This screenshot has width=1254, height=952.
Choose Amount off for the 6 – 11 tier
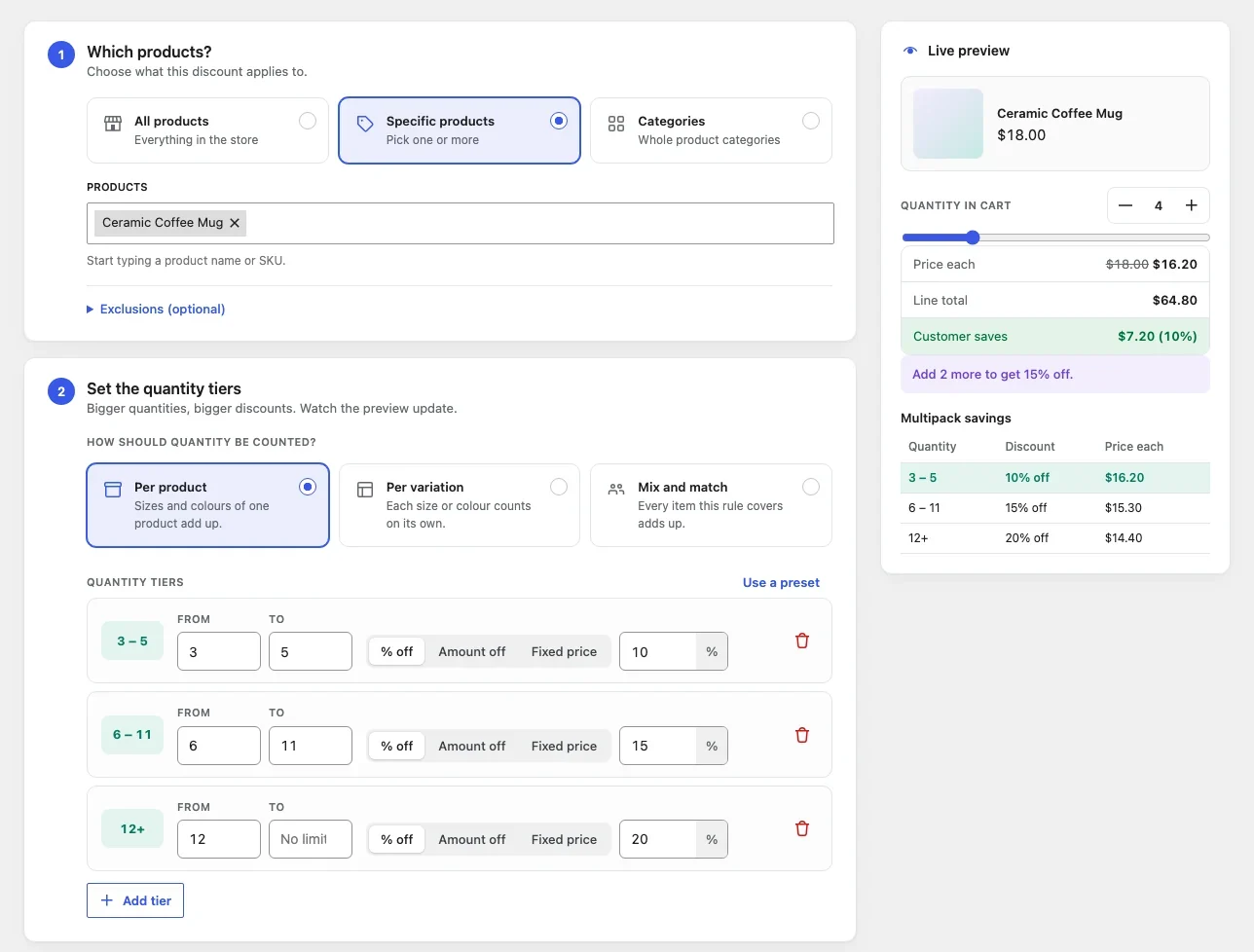pyautogui.click(x=472, y=746)
